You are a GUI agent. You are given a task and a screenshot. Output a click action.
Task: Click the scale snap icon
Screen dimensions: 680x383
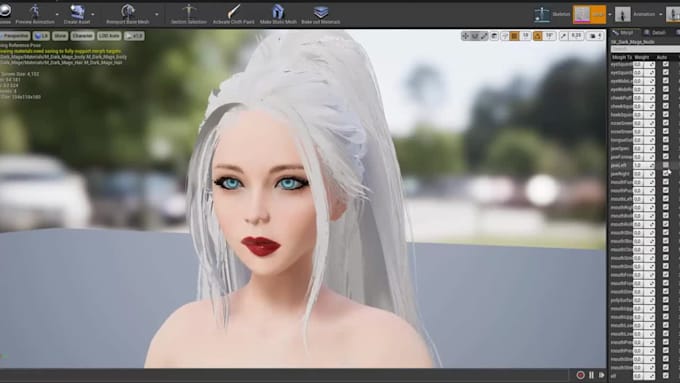[x=563, y=36]
